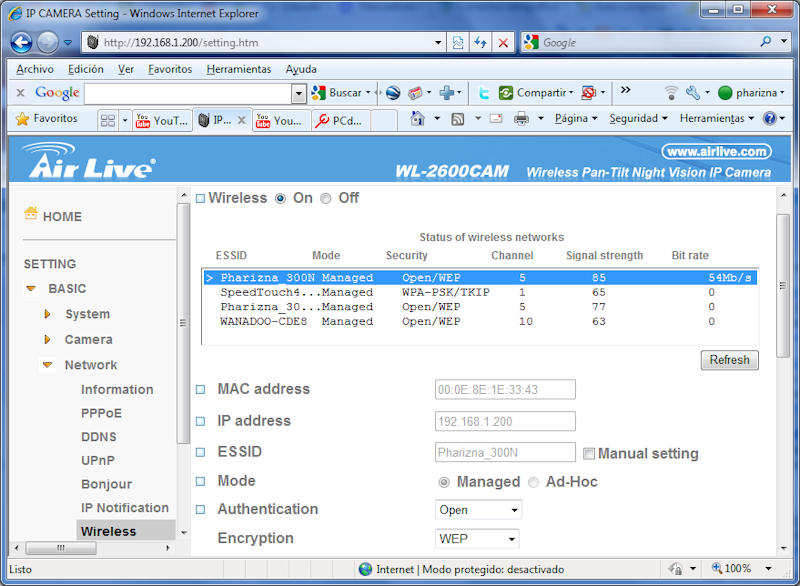
Task: Click the compatibility view icon in address bar
Action: (x=458, y=42)
